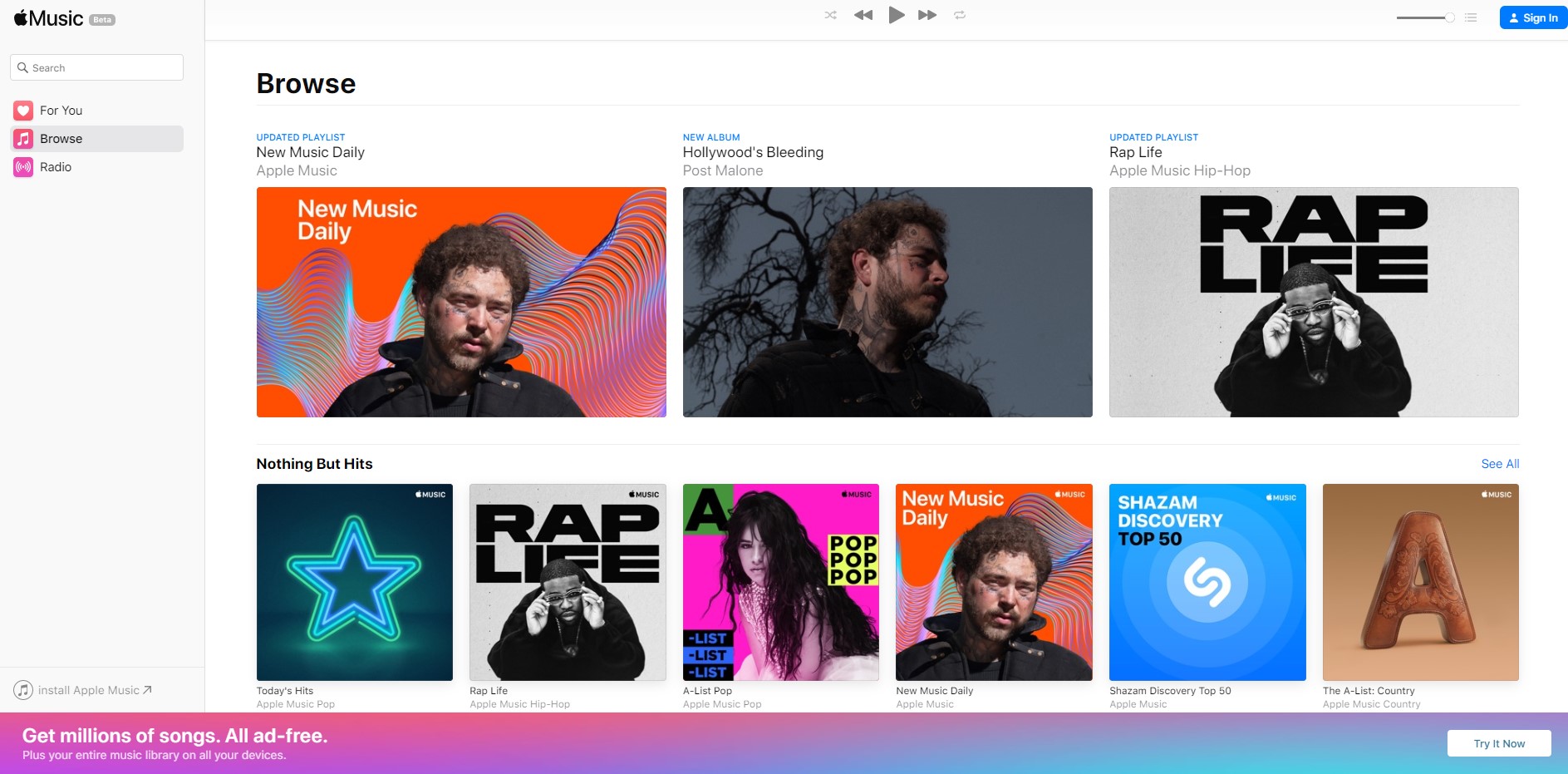Open the See All link for Nothing But Hits

click(x=1499, y=464)
